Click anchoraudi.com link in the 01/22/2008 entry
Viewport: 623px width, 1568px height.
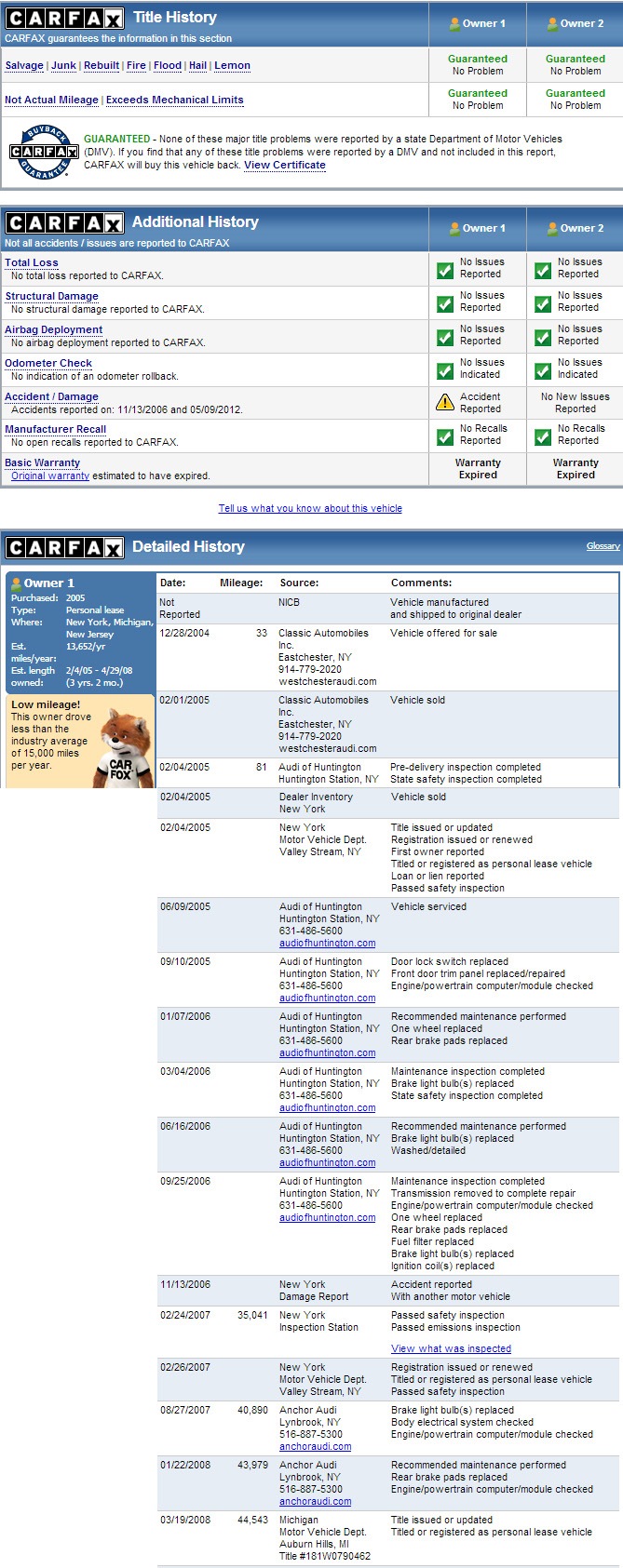(x=316, y=1502)
